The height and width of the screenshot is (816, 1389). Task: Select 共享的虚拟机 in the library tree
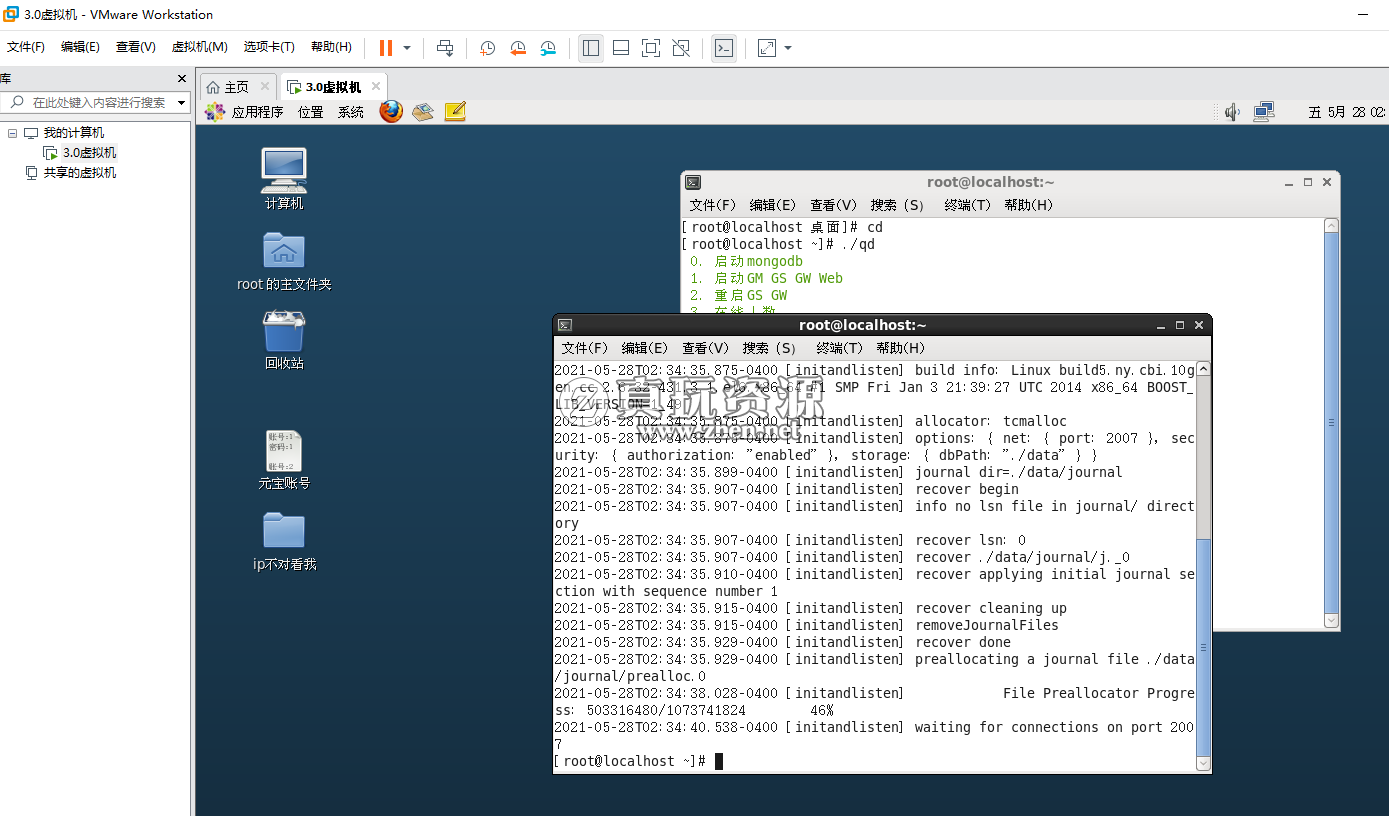(x=79, y=173)
